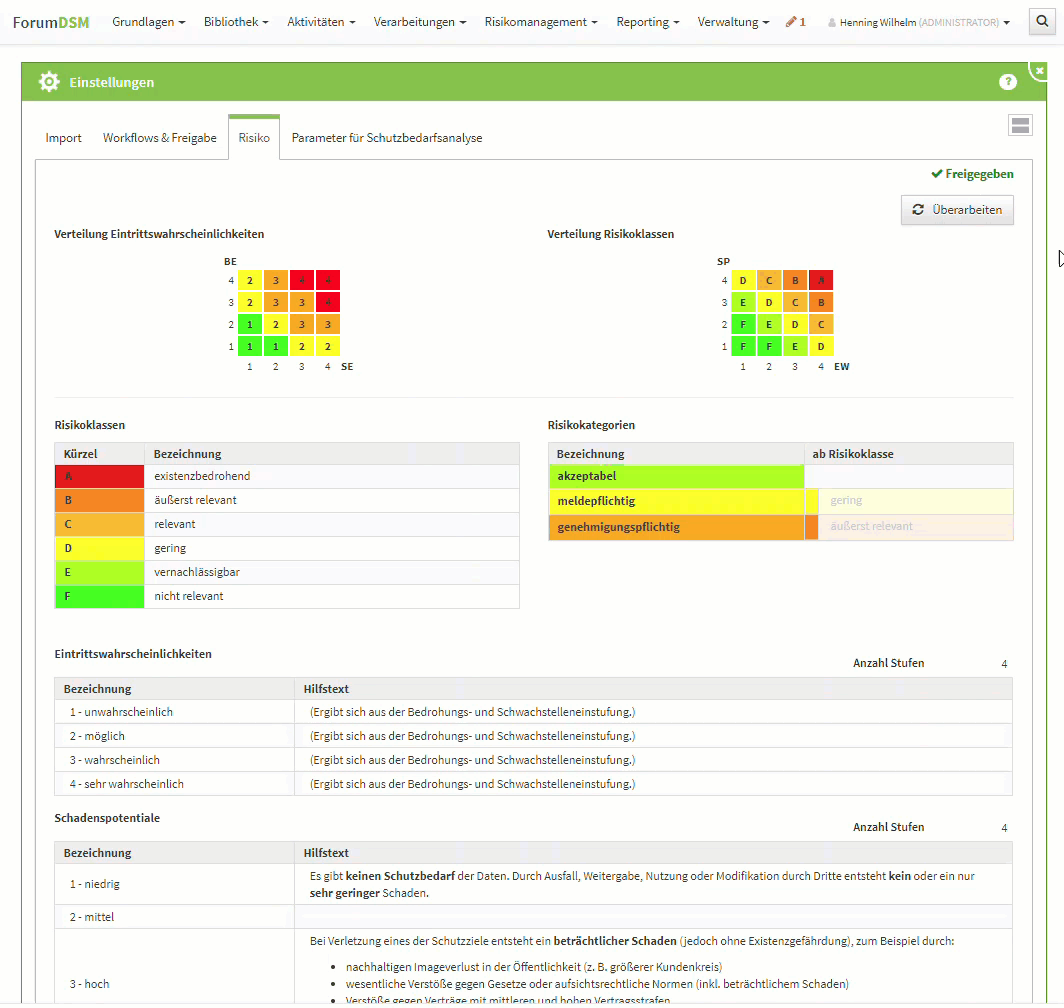
Task: Click the pencil edit notification icon
Action: (791, 22)
